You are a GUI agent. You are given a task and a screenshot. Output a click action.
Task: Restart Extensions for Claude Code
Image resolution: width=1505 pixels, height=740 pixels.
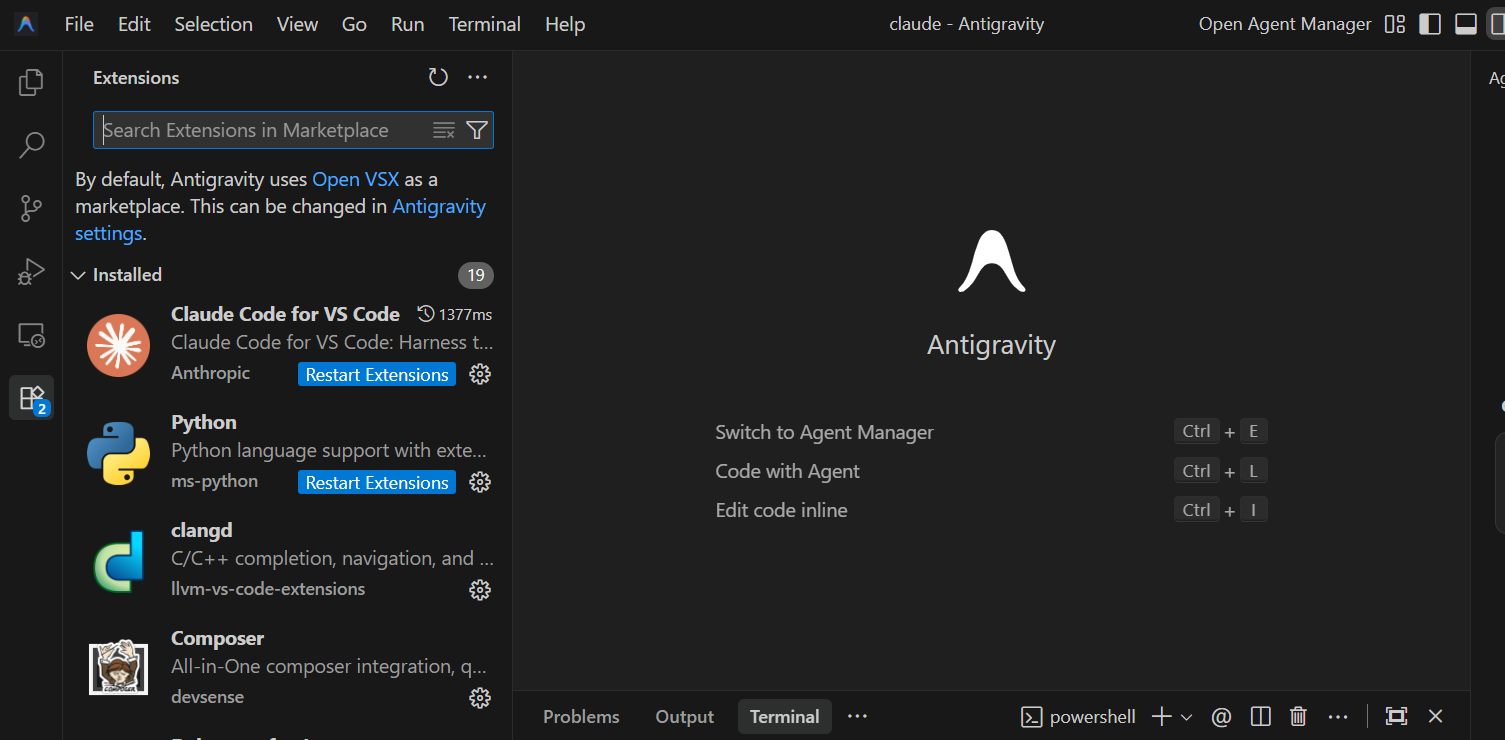(376, 374)
